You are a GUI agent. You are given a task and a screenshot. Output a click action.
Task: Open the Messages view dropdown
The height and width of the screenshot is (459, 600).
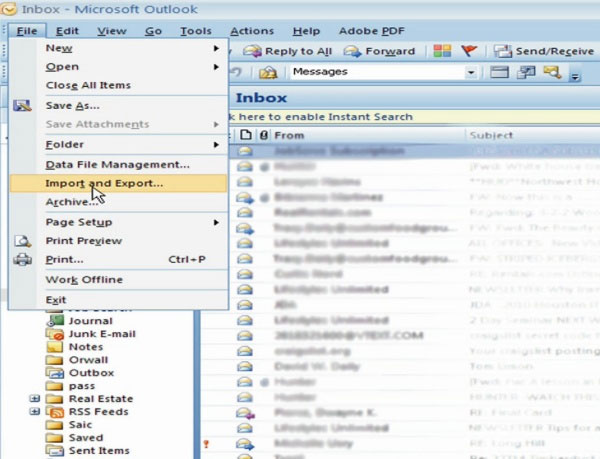(471, 72)
